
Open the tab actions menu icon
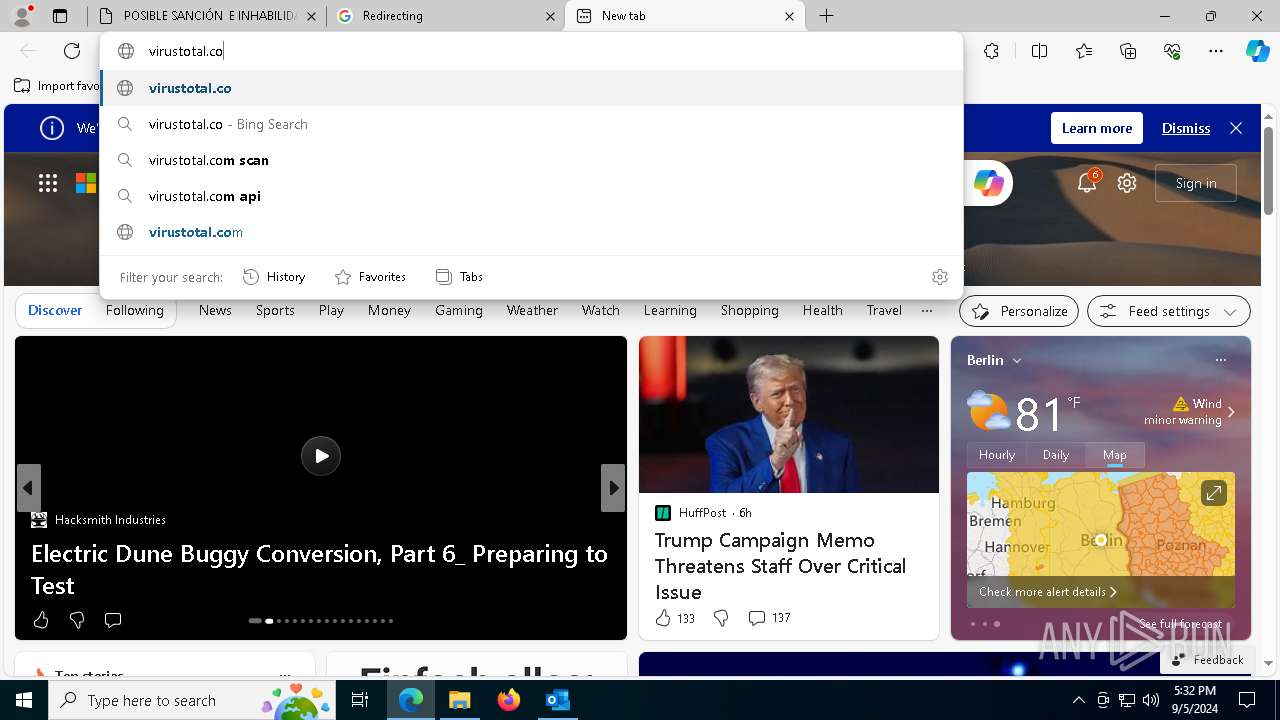coord(60,16)
